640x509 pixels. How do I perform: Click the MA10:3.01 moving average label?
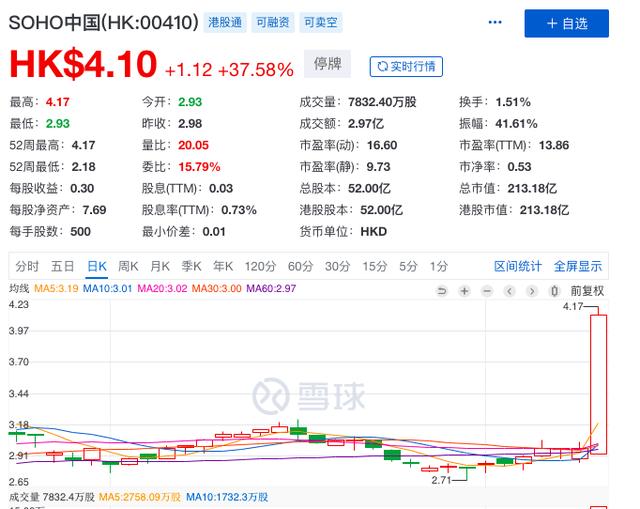(107, 289)
